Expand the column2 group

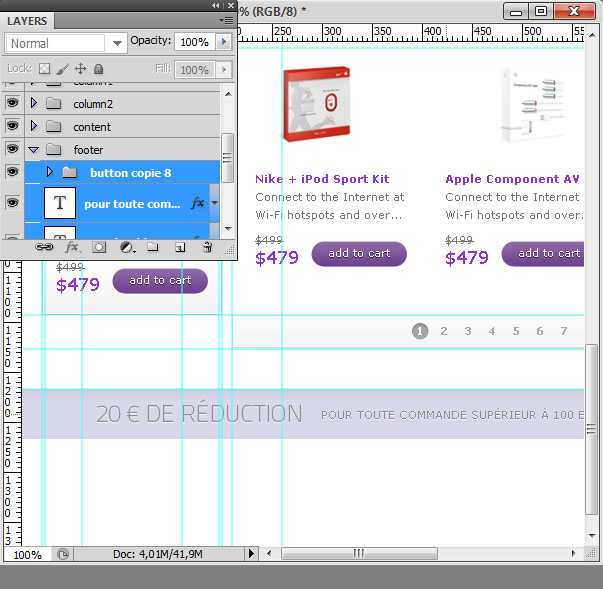[x=34, y=103]
